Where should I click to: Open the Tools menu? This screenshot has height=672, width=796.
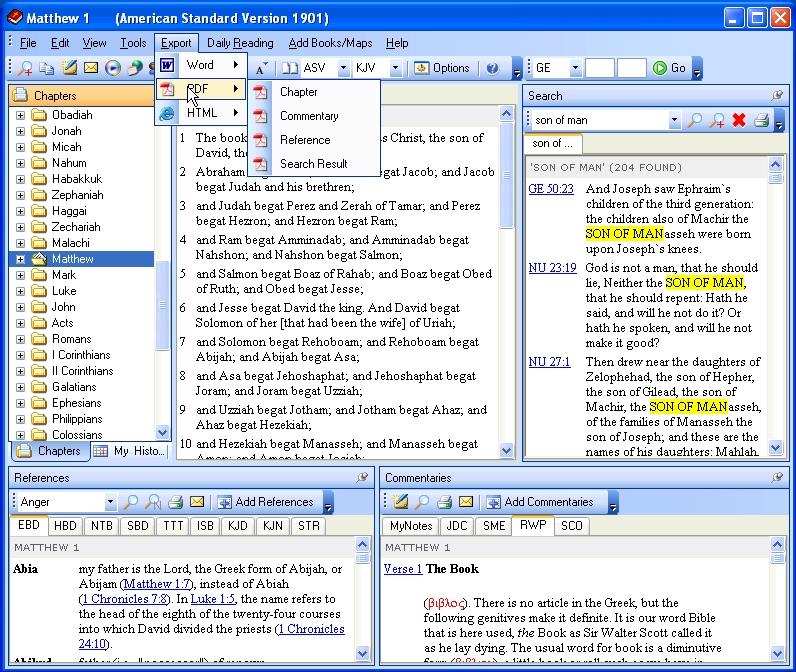coord(133,43)
